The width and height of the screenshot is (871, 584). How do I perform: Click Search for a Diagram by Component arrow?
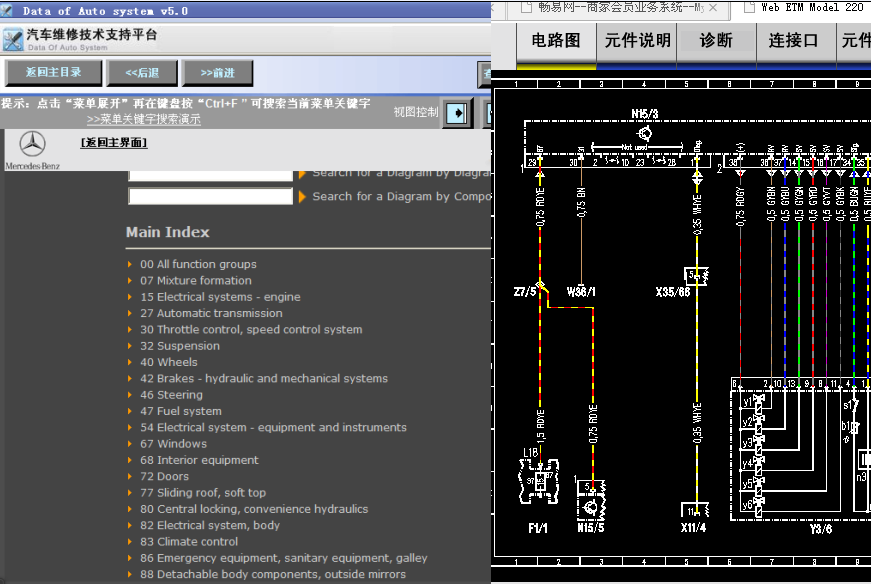302,197
